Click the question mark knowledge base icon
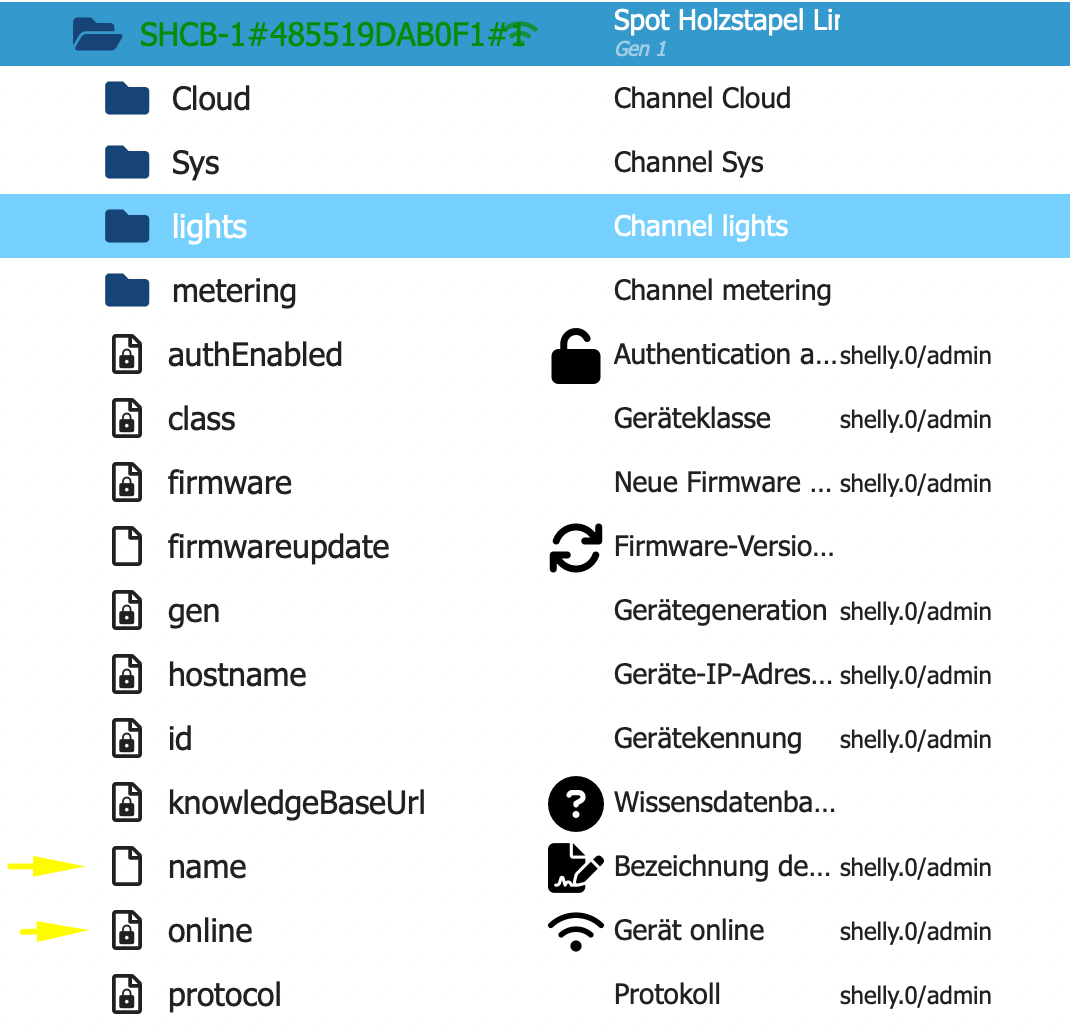The height and width of the screenshot is (1034, 1070). 576,804
